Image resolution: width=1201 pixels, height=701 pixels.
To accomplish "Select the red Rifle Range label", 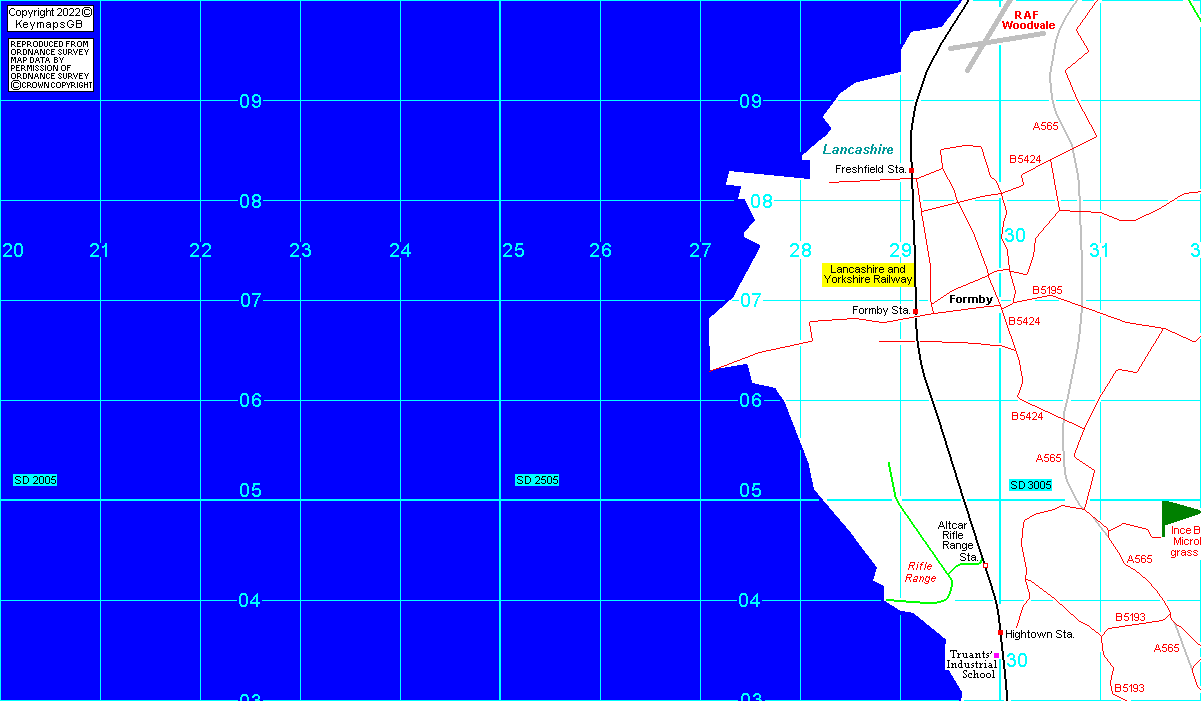I will pos(920,572).
